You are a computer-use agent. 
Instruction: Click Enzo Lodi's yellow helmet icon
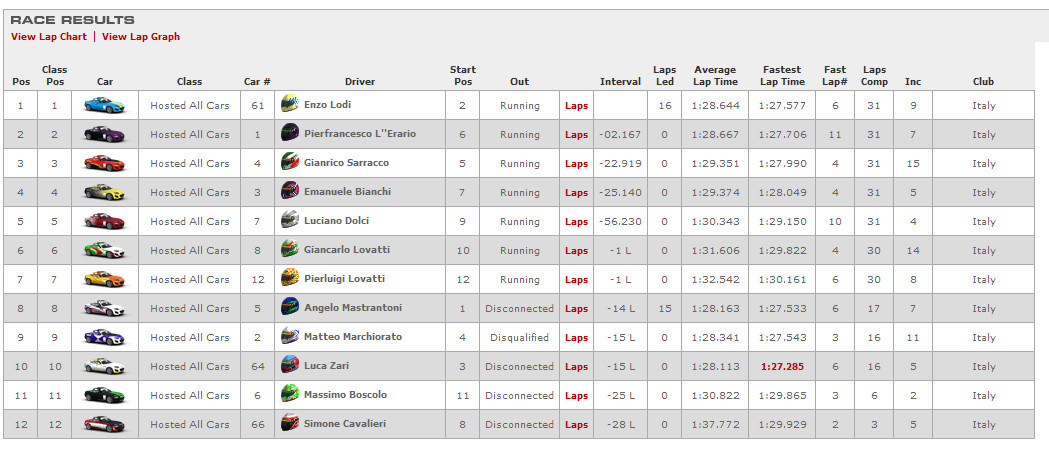(x=290, y=104)
